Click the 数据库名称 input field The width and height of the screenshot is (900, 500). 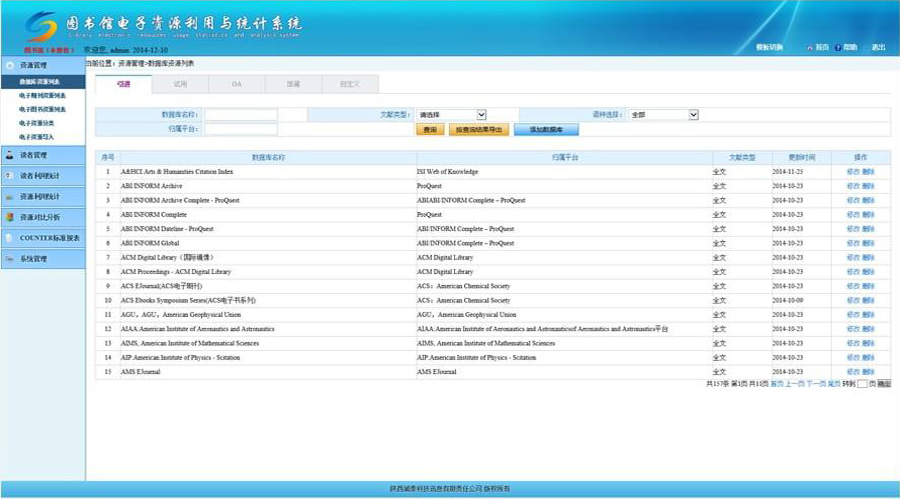tap(241, 115)
